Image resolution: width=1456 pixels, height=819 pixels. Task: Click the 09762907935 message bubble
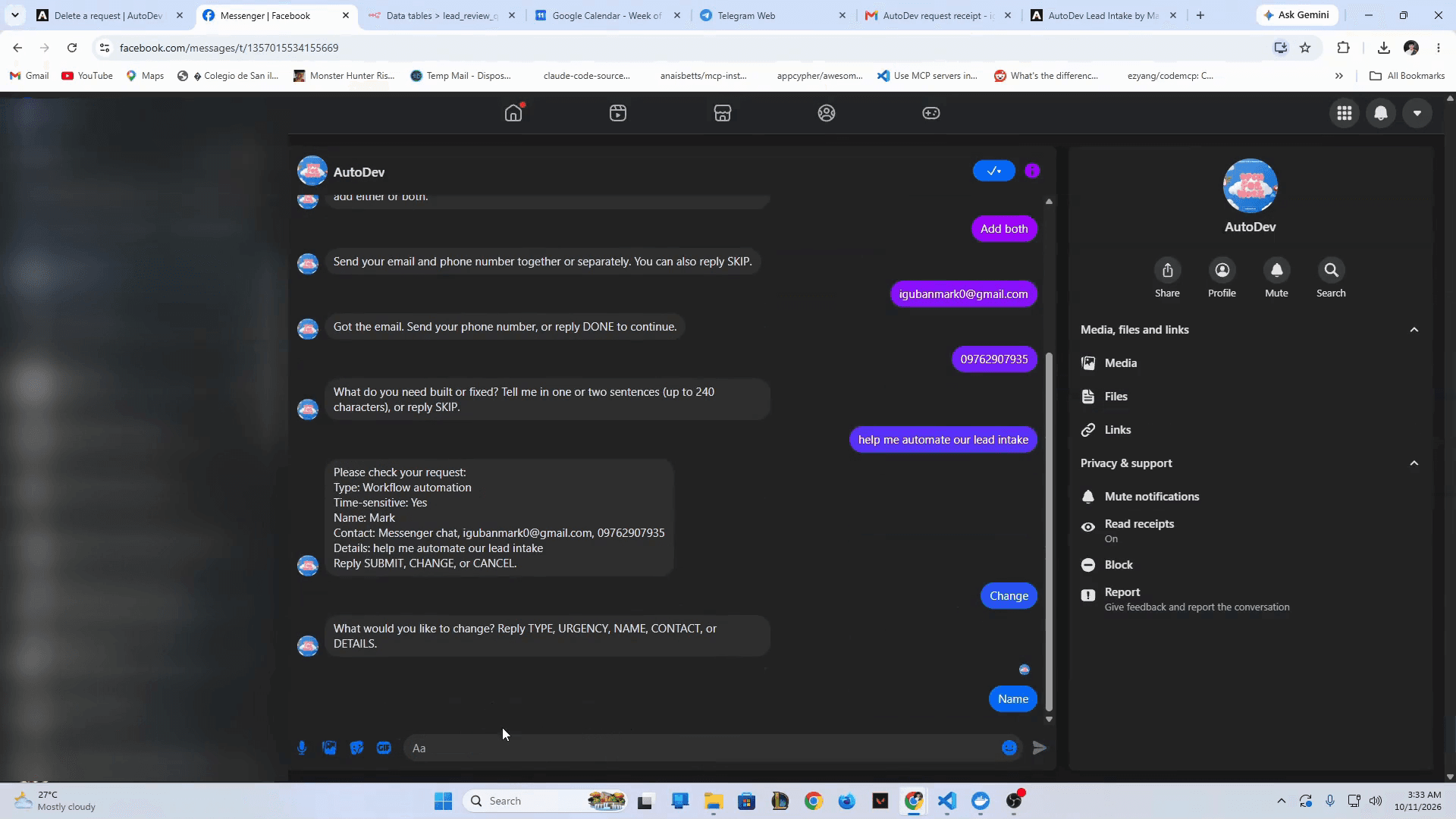(x=994, y=359)
